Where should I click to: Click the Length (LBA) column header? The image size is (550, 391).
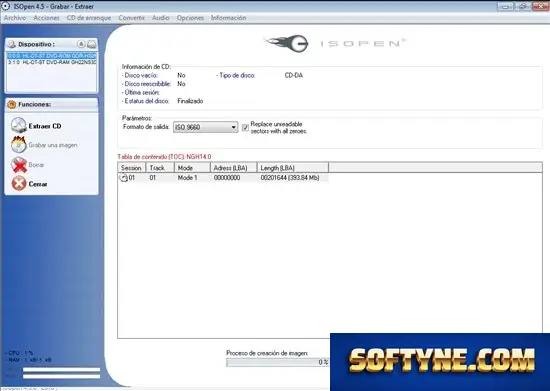(x=293, y=168)
